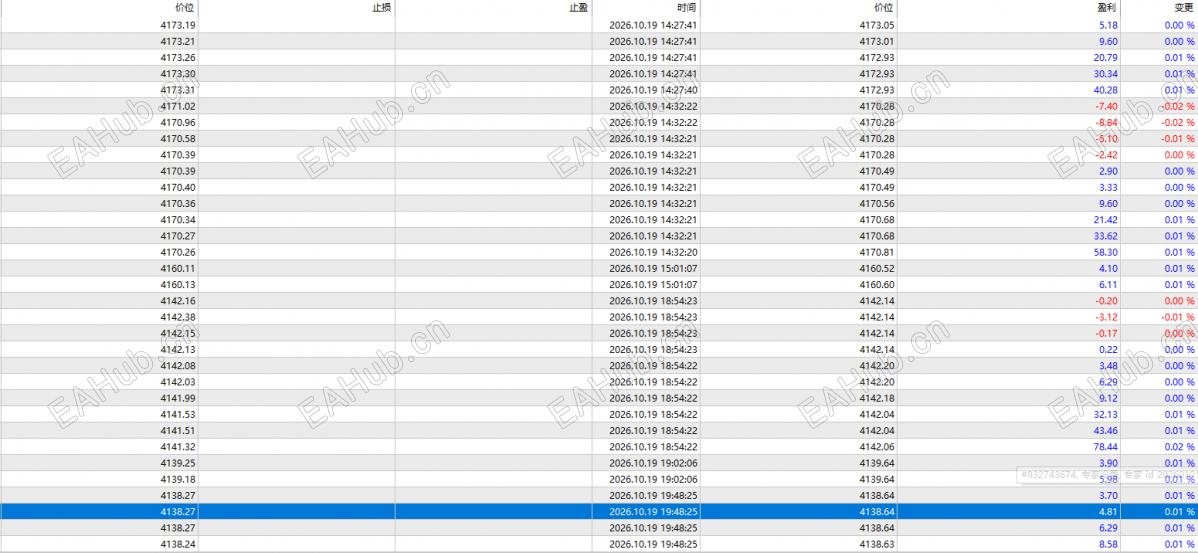Viewport: 1198px width, 553px height.
Task: Select the profit value 5.18
Action: [1109, 25]
